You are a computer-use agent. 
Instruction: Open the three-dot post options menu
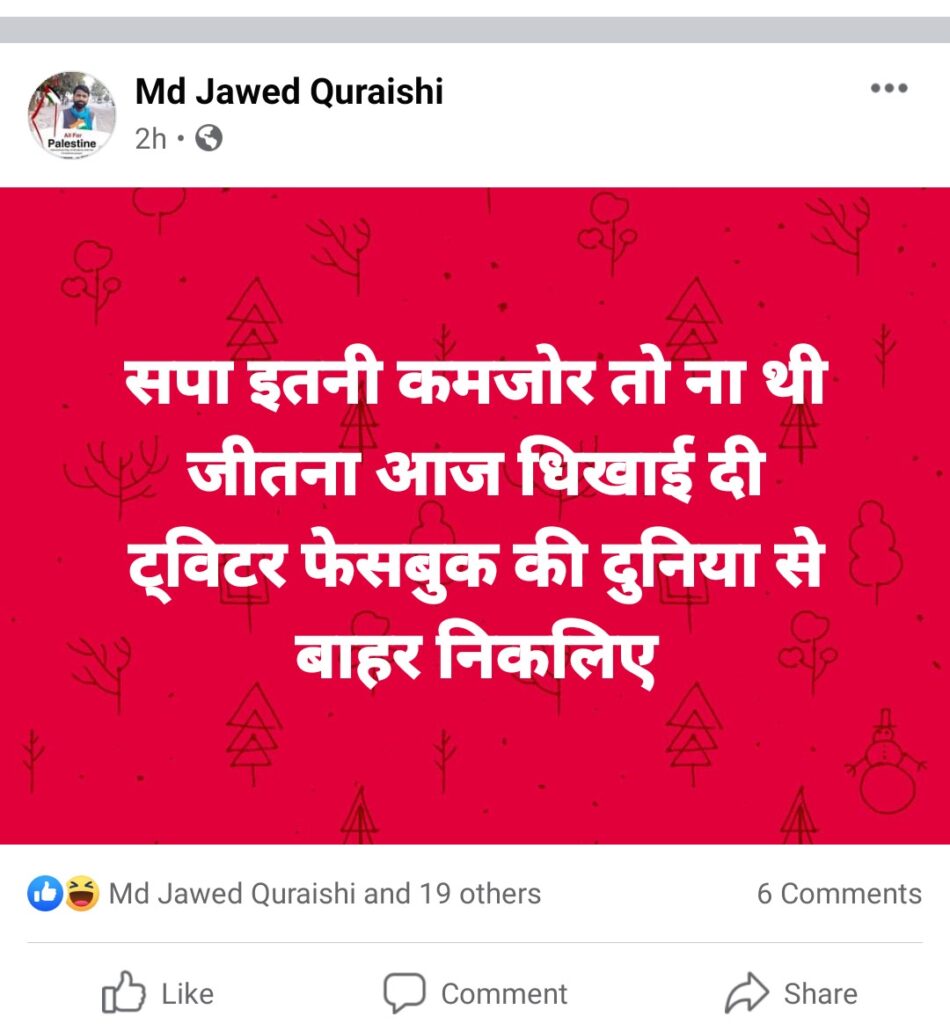tap(889, 88)
